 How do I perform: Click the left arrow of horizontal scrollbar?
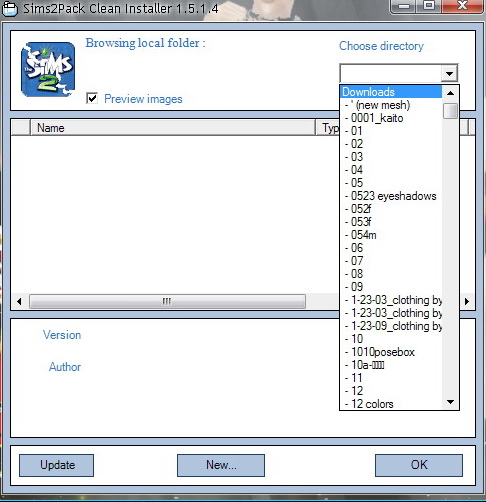pyautogui.click(x=19, y=301)
